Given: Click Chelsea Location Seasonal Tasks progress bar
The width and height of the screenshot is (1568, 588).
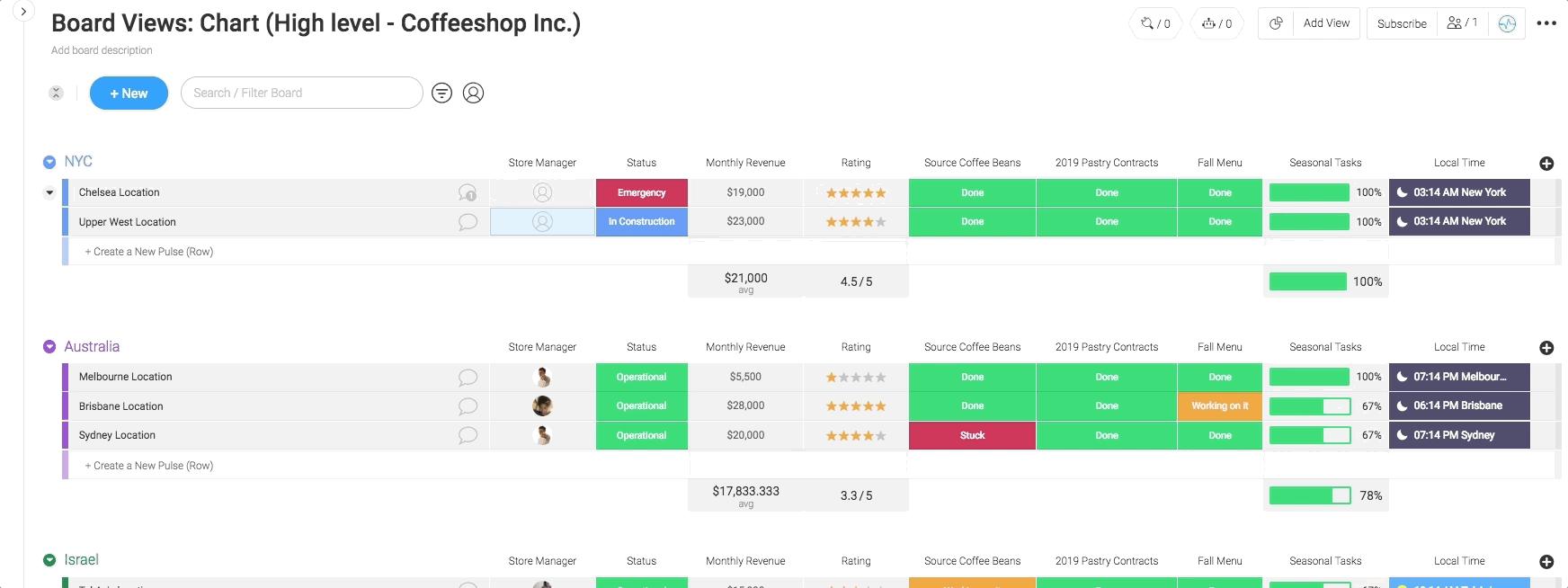Looking at the screenshot, I should tap(1309, 192).
